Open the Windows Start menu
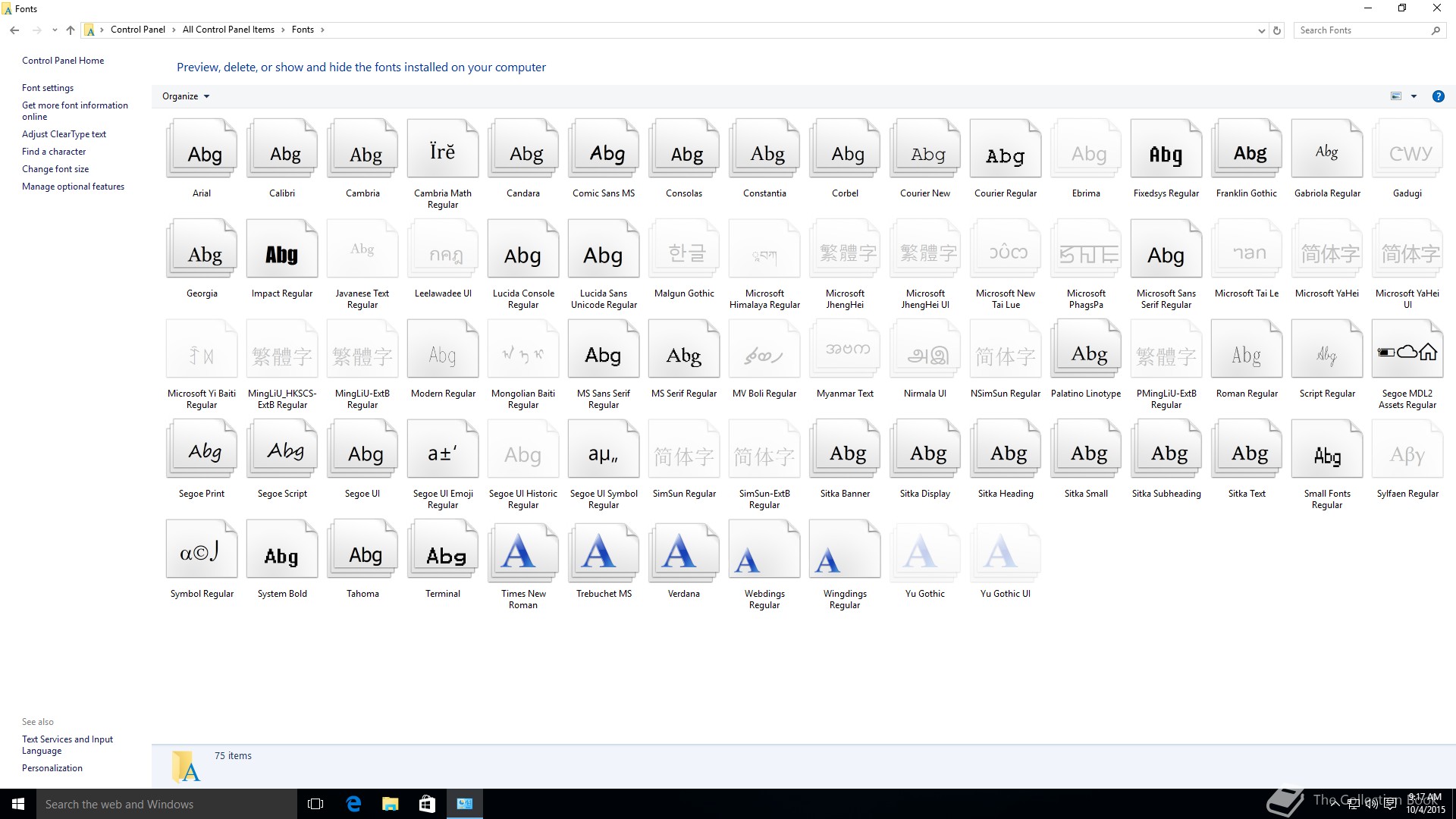 [18, 804]
